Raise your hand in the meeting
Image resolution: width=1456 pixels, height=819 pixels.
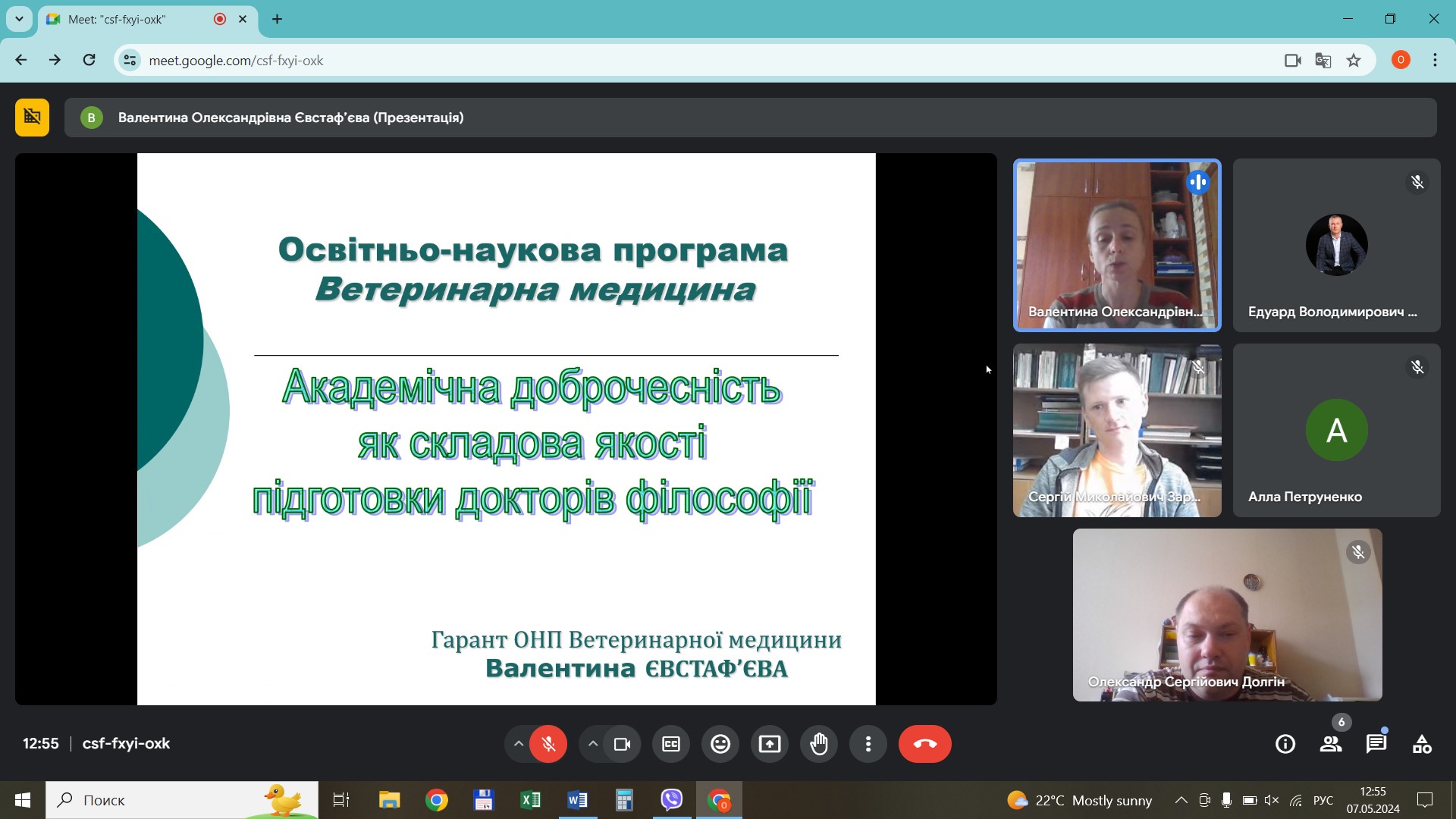(x=819, y=744)
